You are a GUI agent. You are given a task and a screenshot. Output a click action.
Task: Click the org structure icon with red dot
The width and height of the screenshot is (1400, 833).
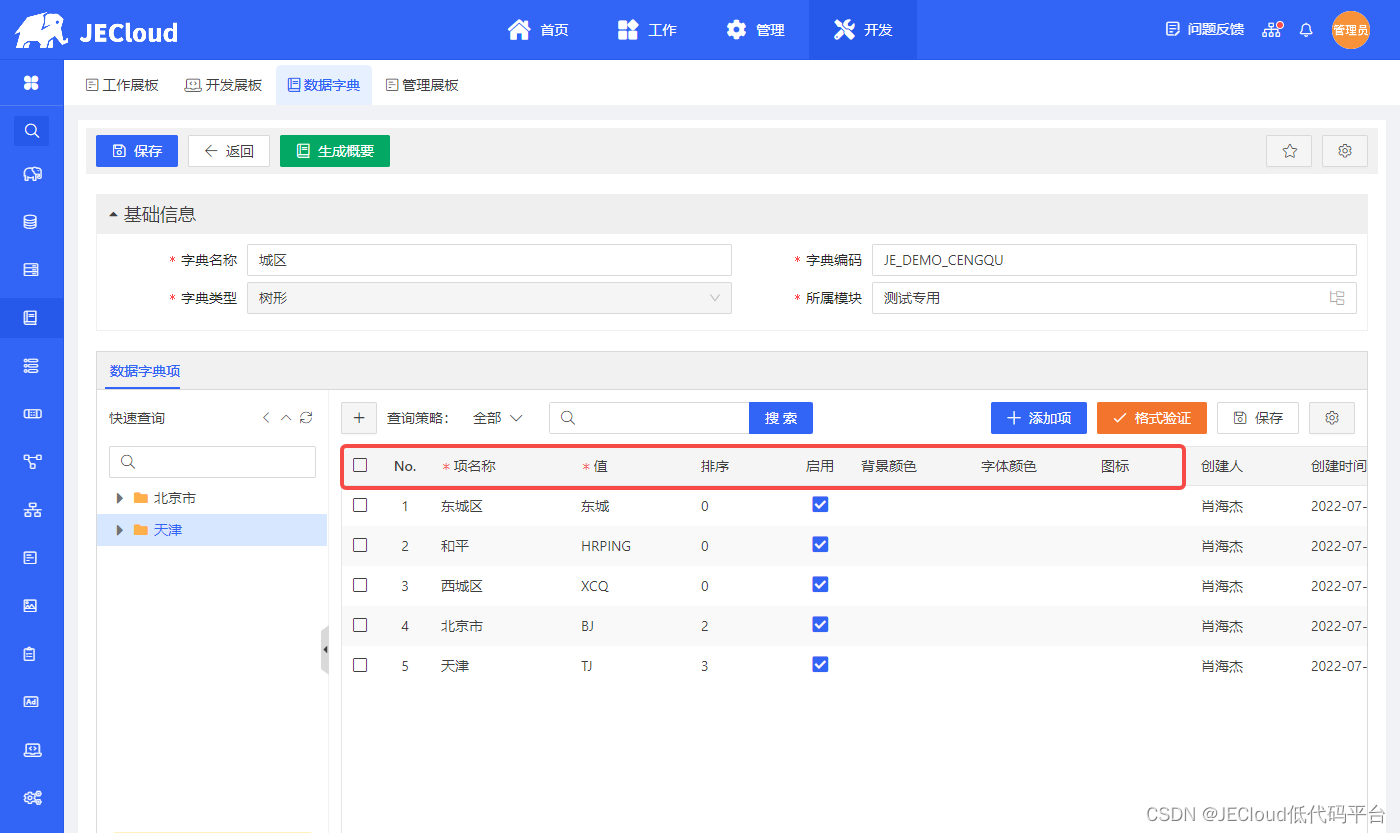pyautogui.click(x=1272, y=29)
